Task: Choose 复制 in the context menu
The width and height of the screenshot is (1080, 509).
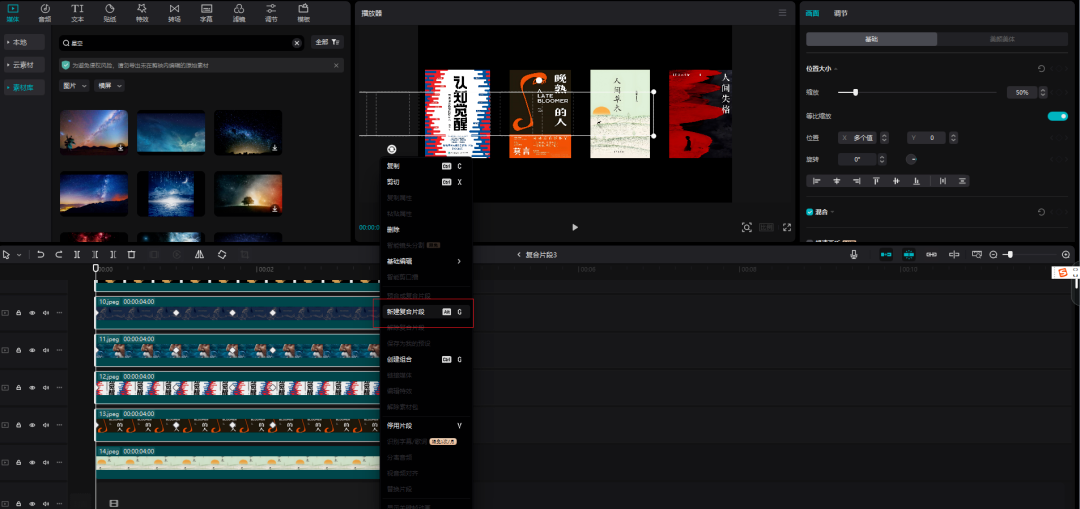Action: pyautogui.click(x=426, y=166)
